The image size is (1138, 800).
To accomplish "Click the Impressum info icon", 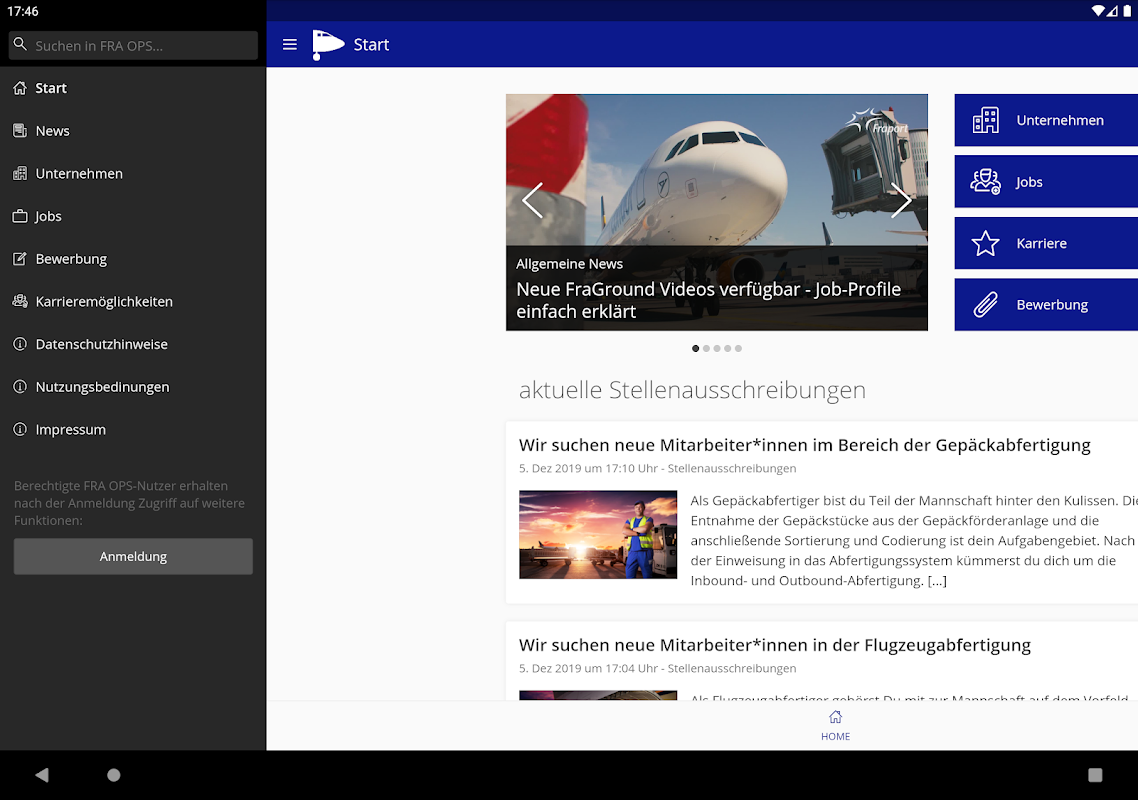I will [x=20, y=429].
